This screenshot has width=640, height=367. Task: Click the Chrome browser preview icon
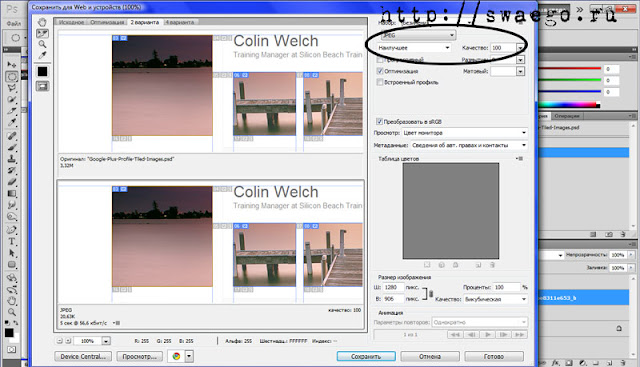click(x=176, y=356)
